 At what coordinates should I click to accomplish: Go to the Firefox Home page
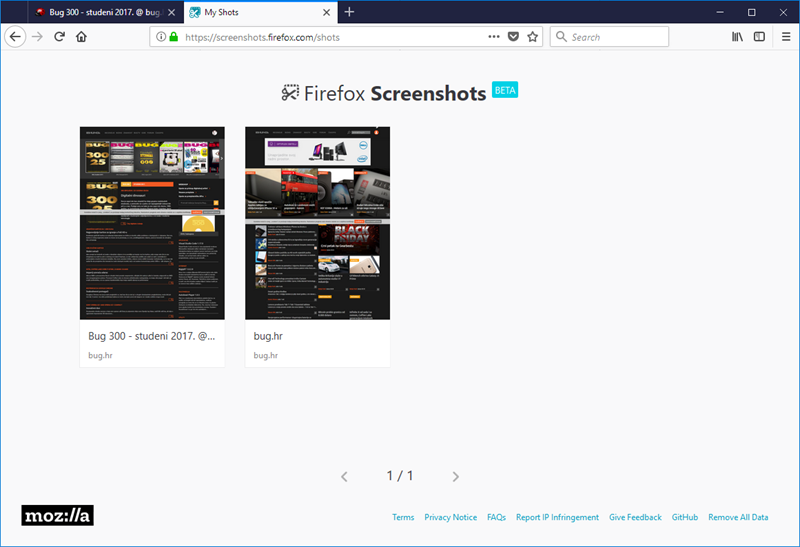[x=82, y=37]
